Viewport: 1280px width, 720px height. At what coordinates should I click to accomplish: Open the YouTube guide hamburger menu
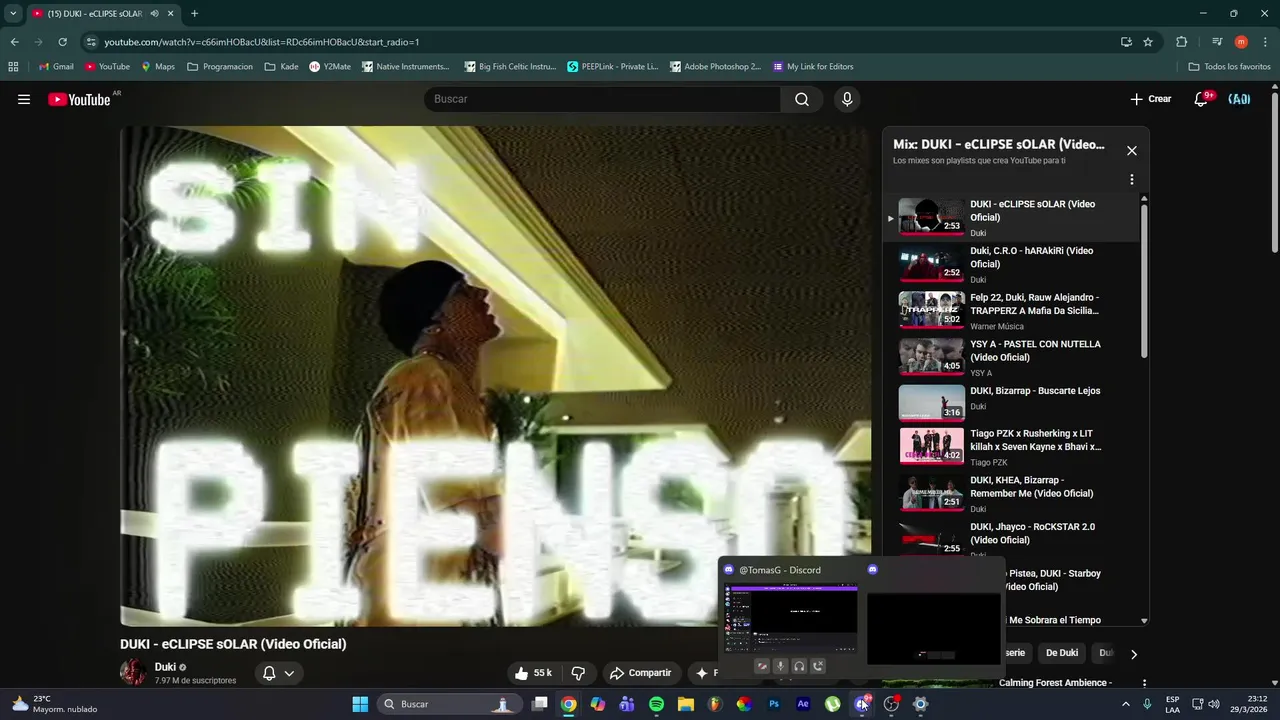pyautogui.click(x=24, y=99)
